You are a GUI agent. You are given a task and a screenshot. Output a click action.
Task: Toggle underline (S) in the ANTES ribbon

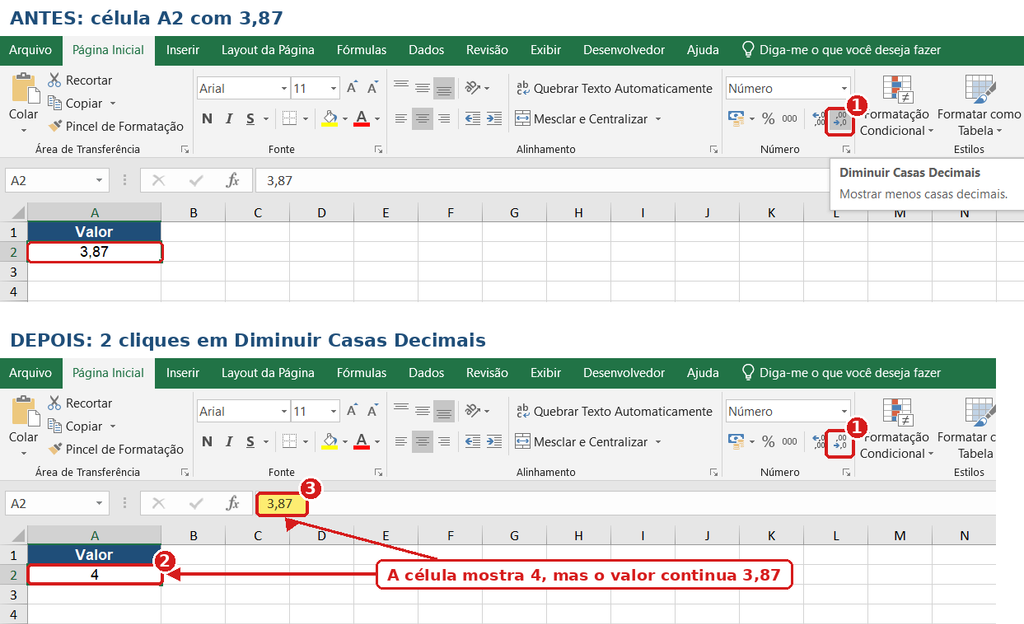click(x=250, y=119)
